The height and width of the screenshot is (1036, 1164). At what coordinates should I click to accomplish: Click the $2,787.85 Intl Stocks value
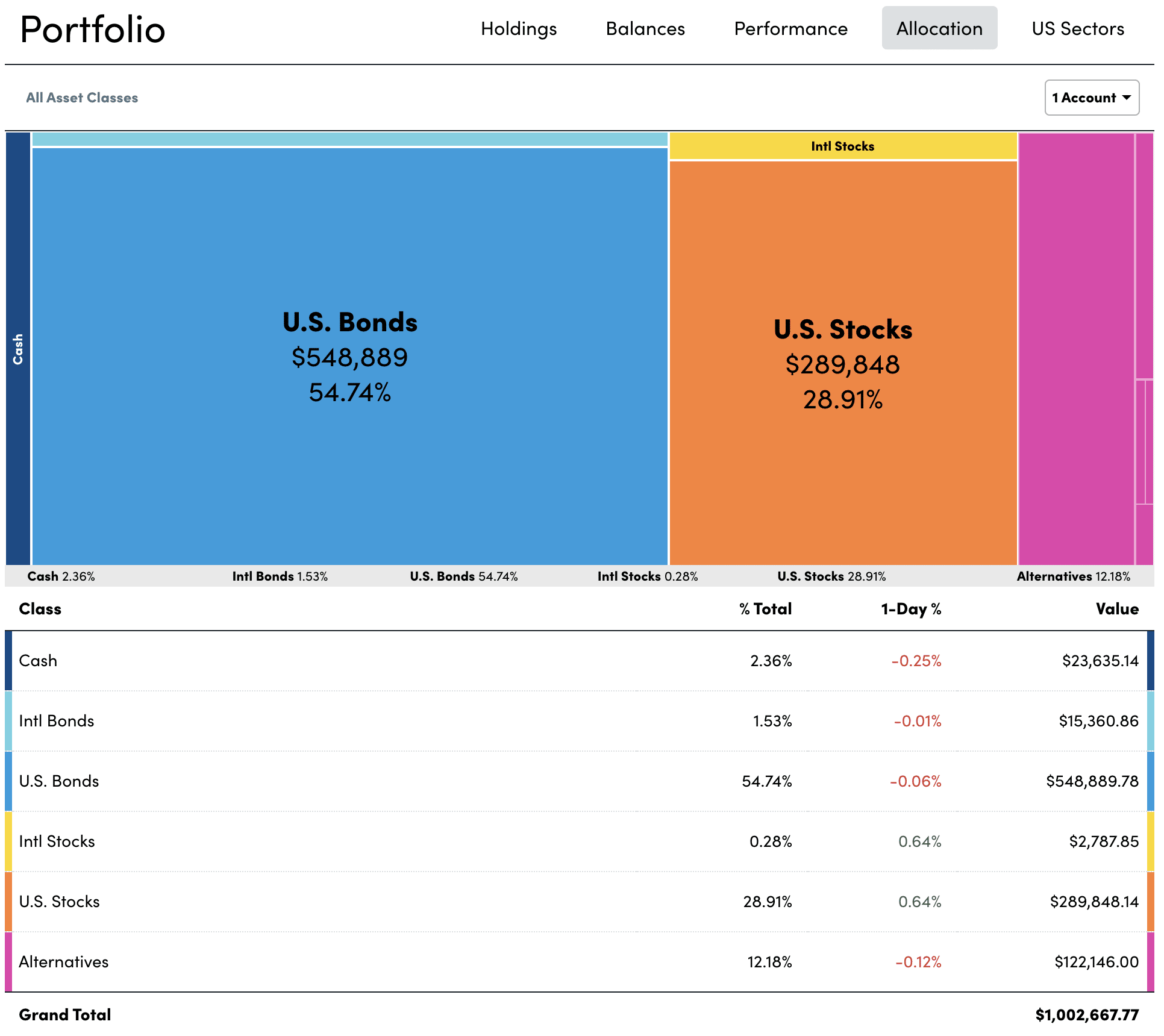pyautogui.click(x=1104, y=841)
